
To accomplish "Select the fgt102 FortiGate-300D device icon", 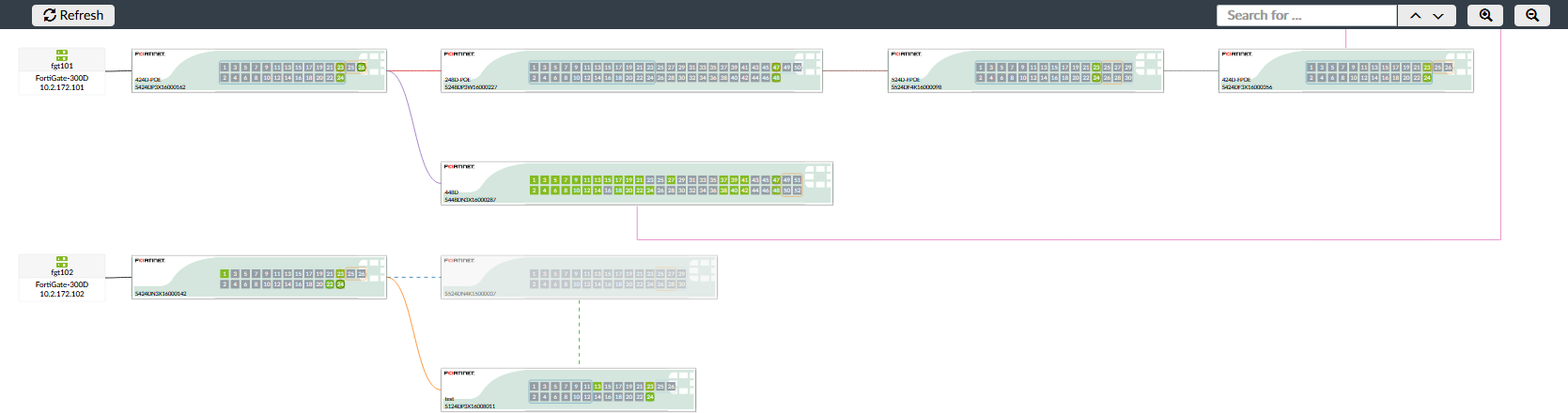I will 62,262.
